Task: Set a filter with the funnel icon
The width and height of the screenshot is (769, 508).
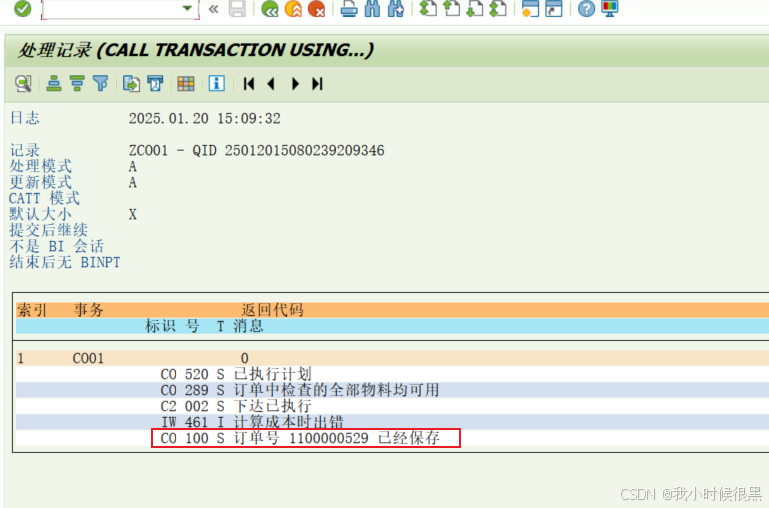Action: point(101,84)
